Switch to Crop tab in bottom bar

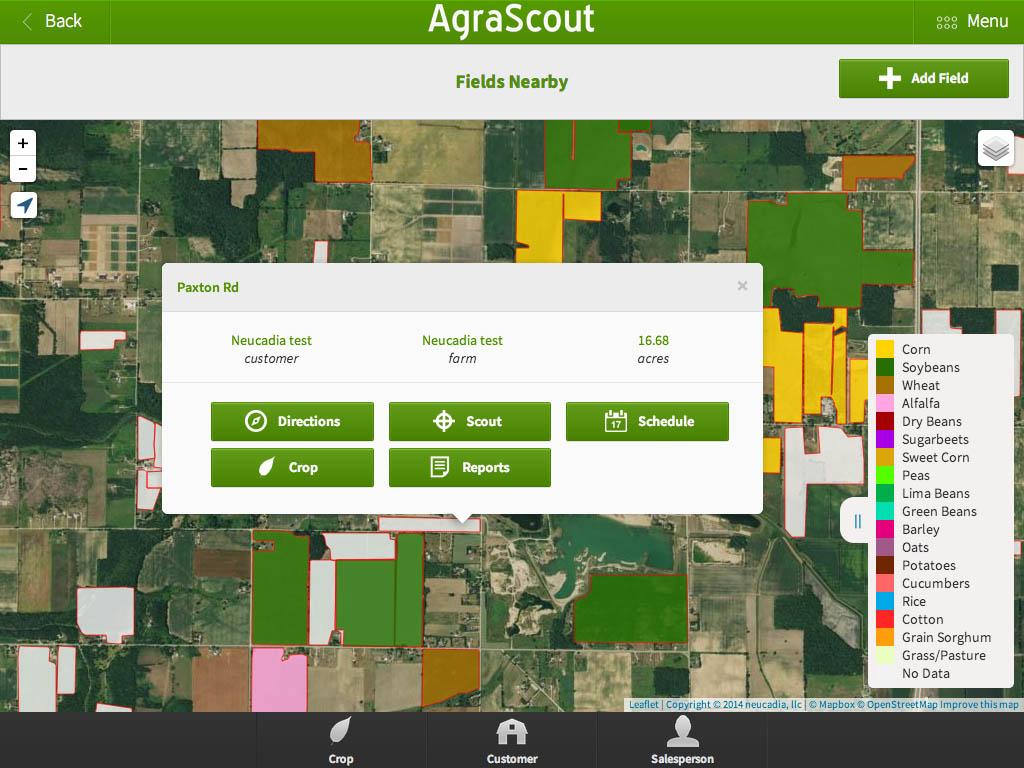click(x=341, y=740)
